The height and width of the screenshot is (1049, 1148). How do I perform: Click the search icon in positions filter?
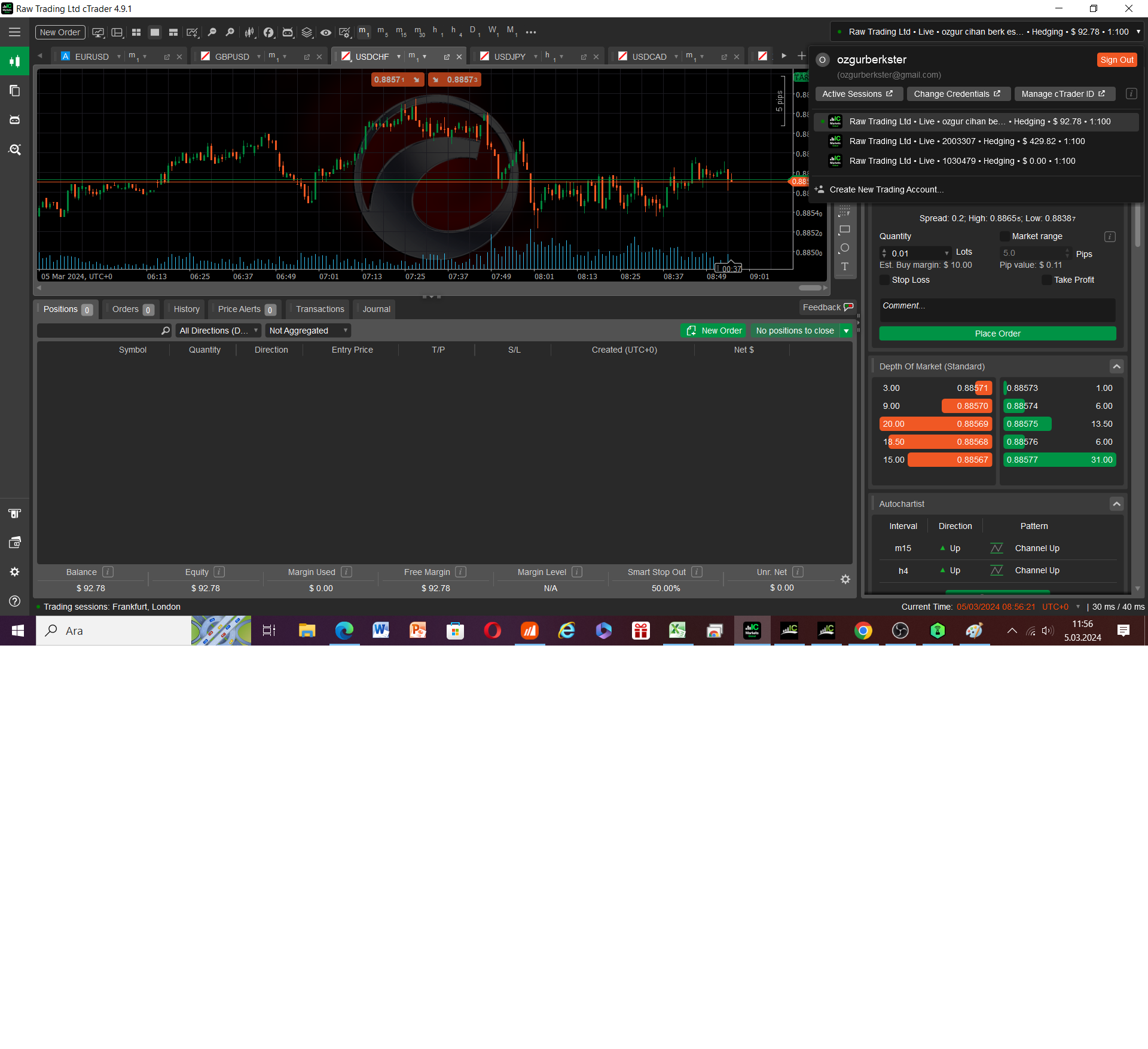point(165,331)
